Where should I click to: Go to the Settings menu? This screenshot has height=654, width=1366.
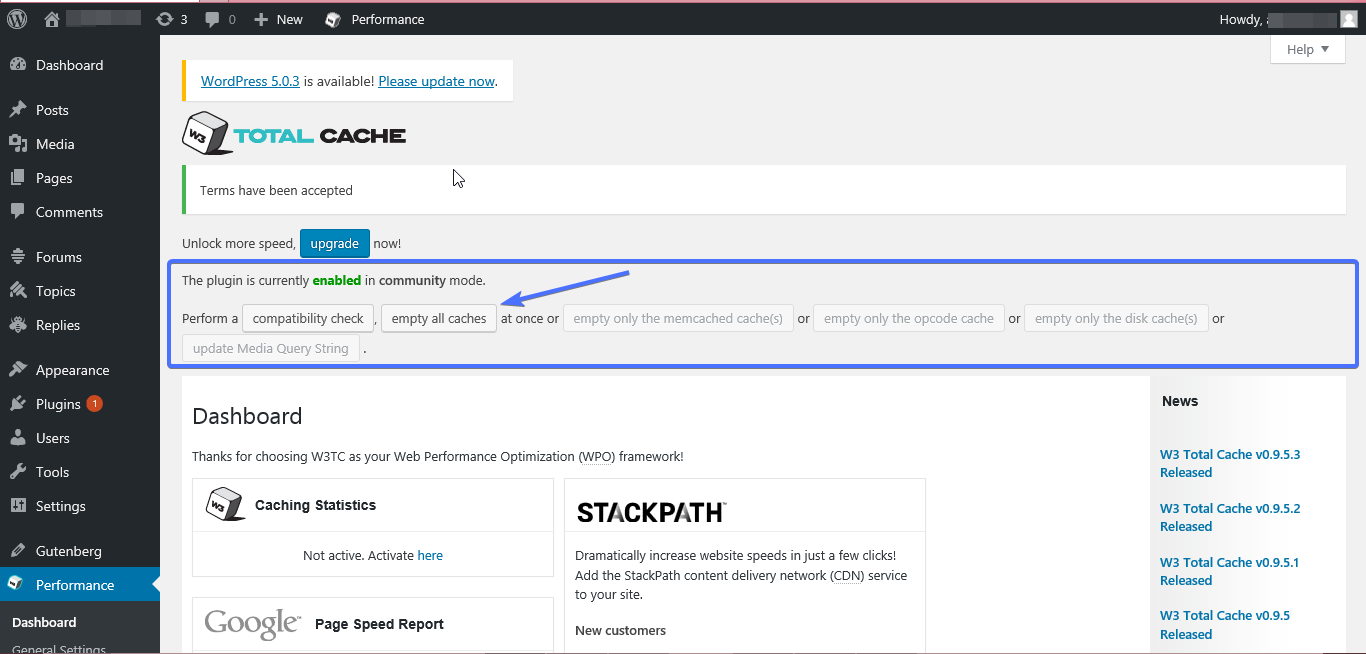(x=60, y=506)
